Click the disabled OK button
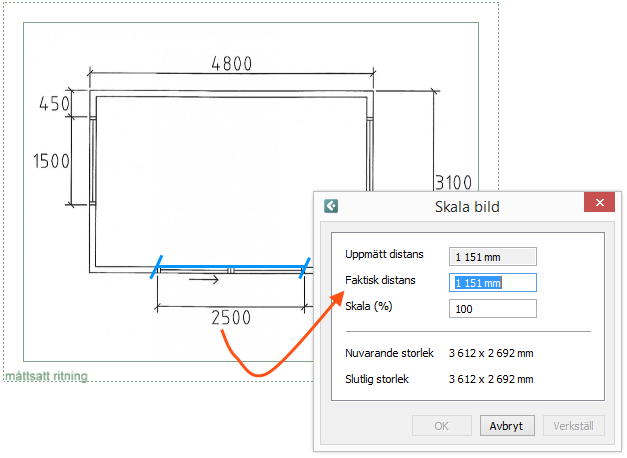The image size is (627, 458). [442, 426]
